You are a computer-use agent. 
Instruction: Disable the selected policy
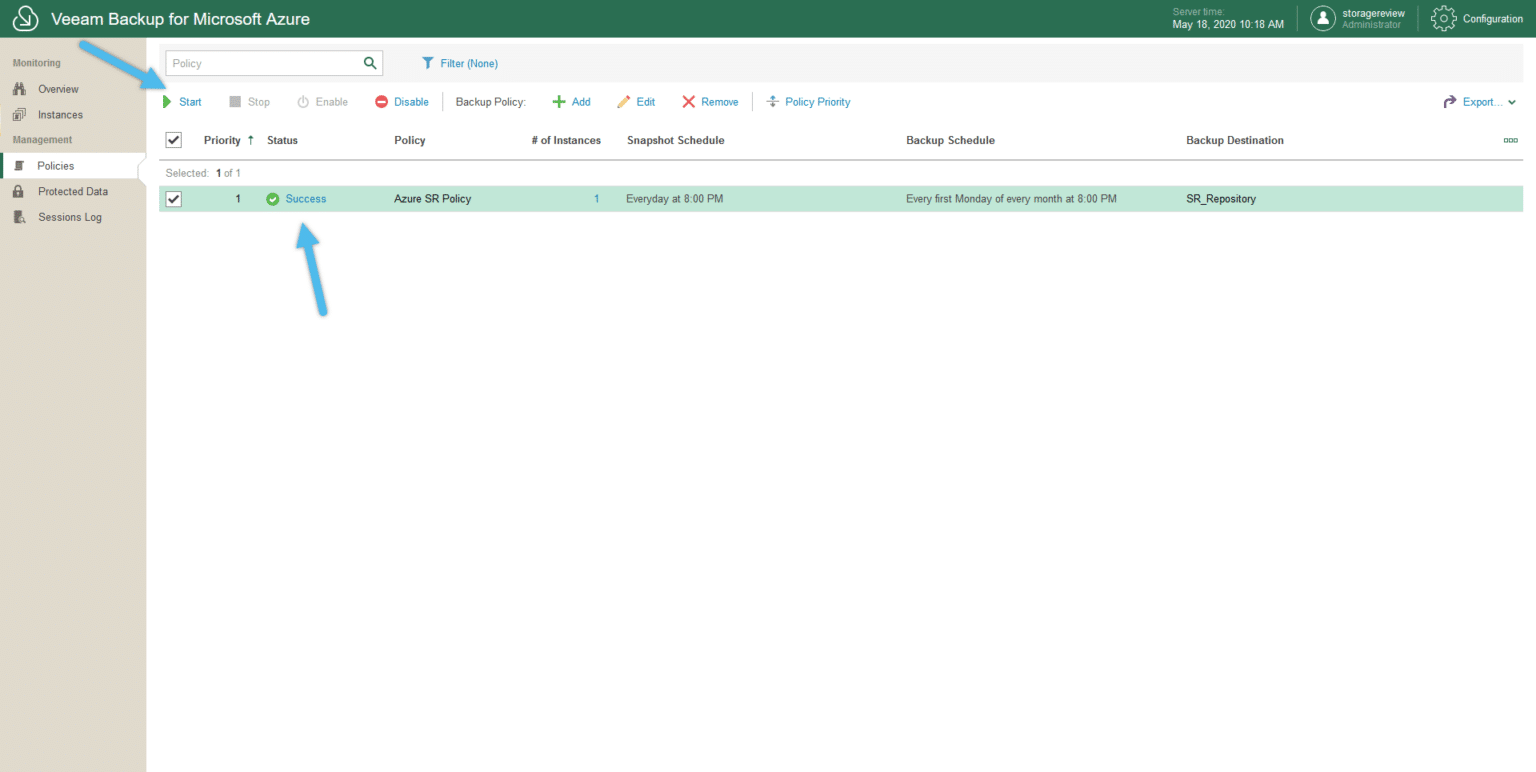coord(402,102)
